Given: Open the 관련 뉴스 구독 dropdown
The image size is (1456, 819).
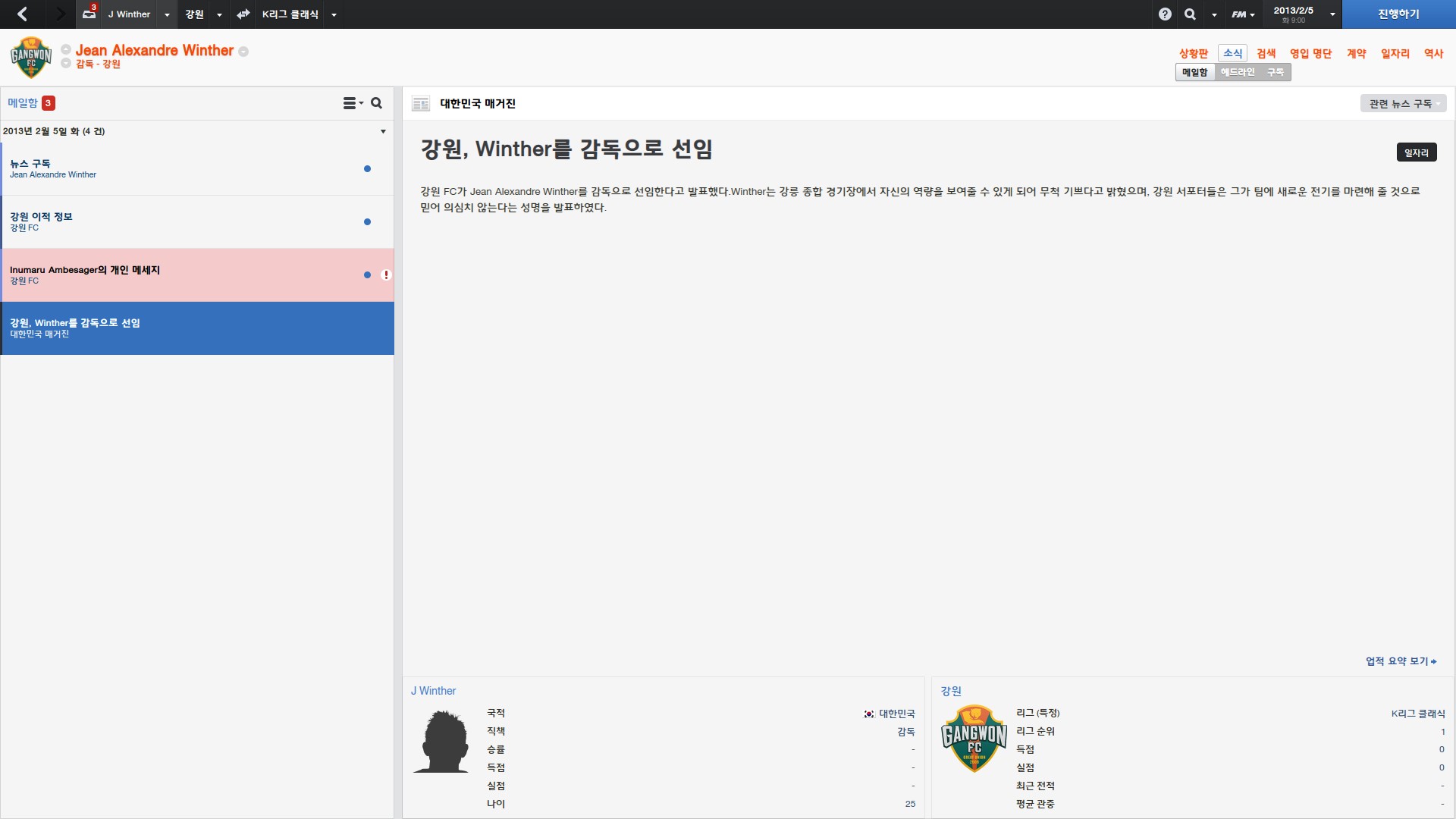Looking at the screenshot, I should pyautogui.click(x=1403, y=104).
